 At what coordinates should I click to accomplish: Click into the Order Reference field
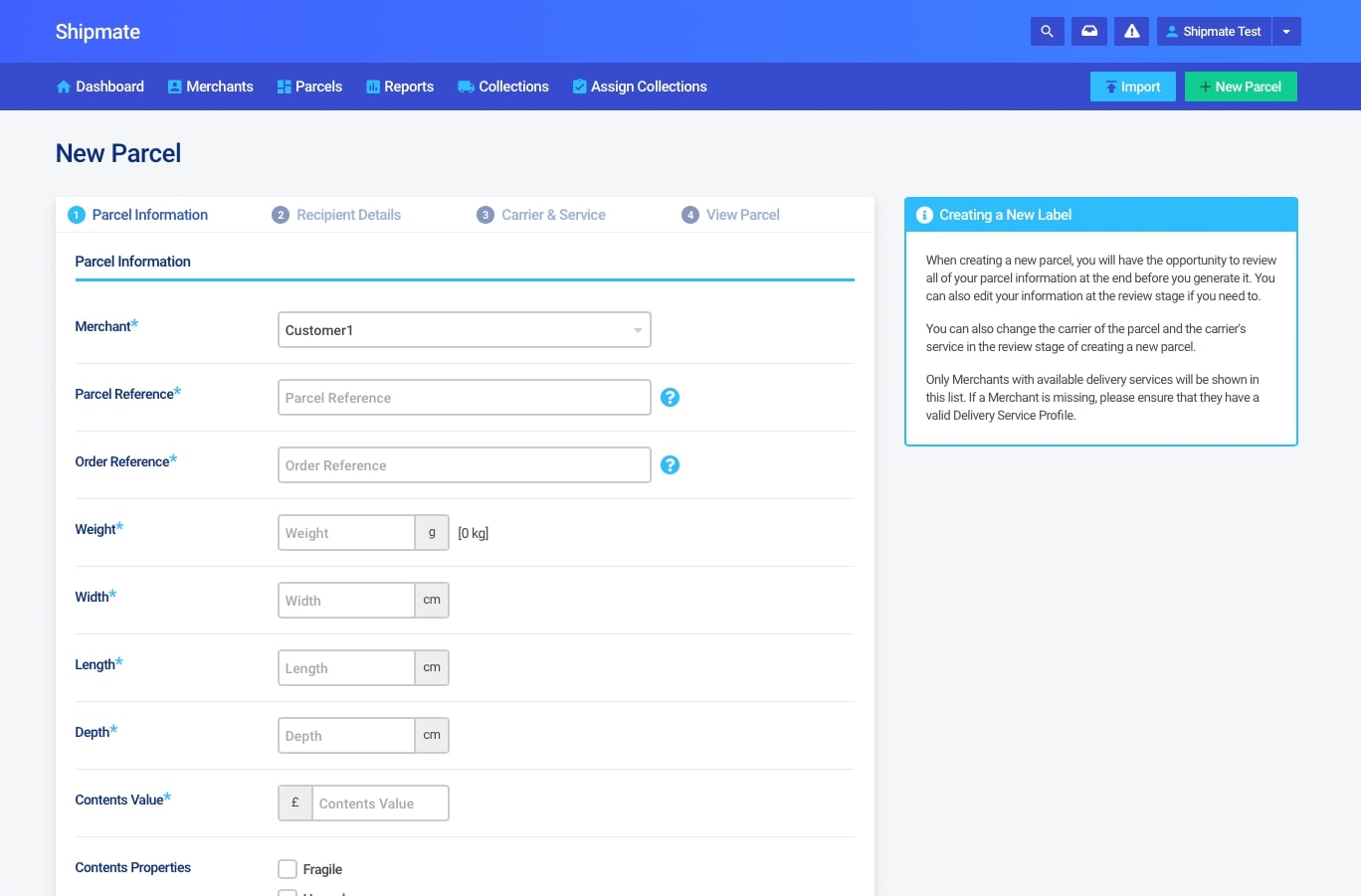465,465
